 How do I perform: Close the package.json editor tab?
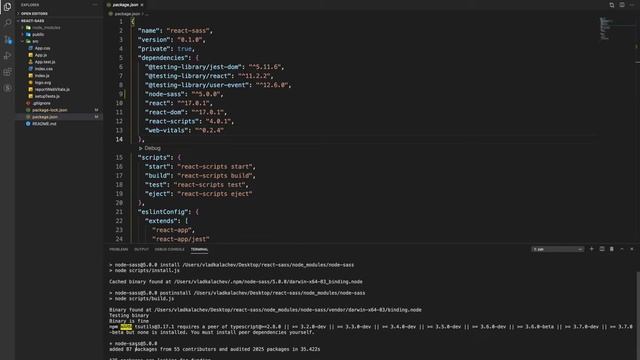[142, 5]
